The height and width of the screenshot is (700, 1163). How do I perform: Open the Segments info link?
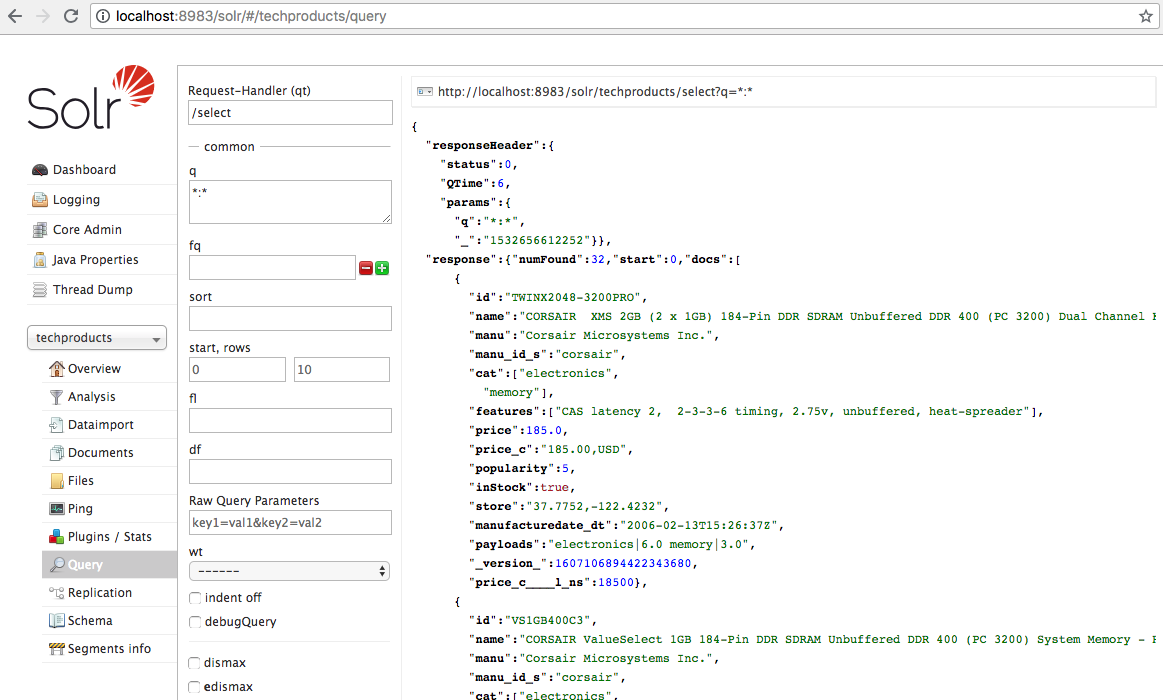109,649
